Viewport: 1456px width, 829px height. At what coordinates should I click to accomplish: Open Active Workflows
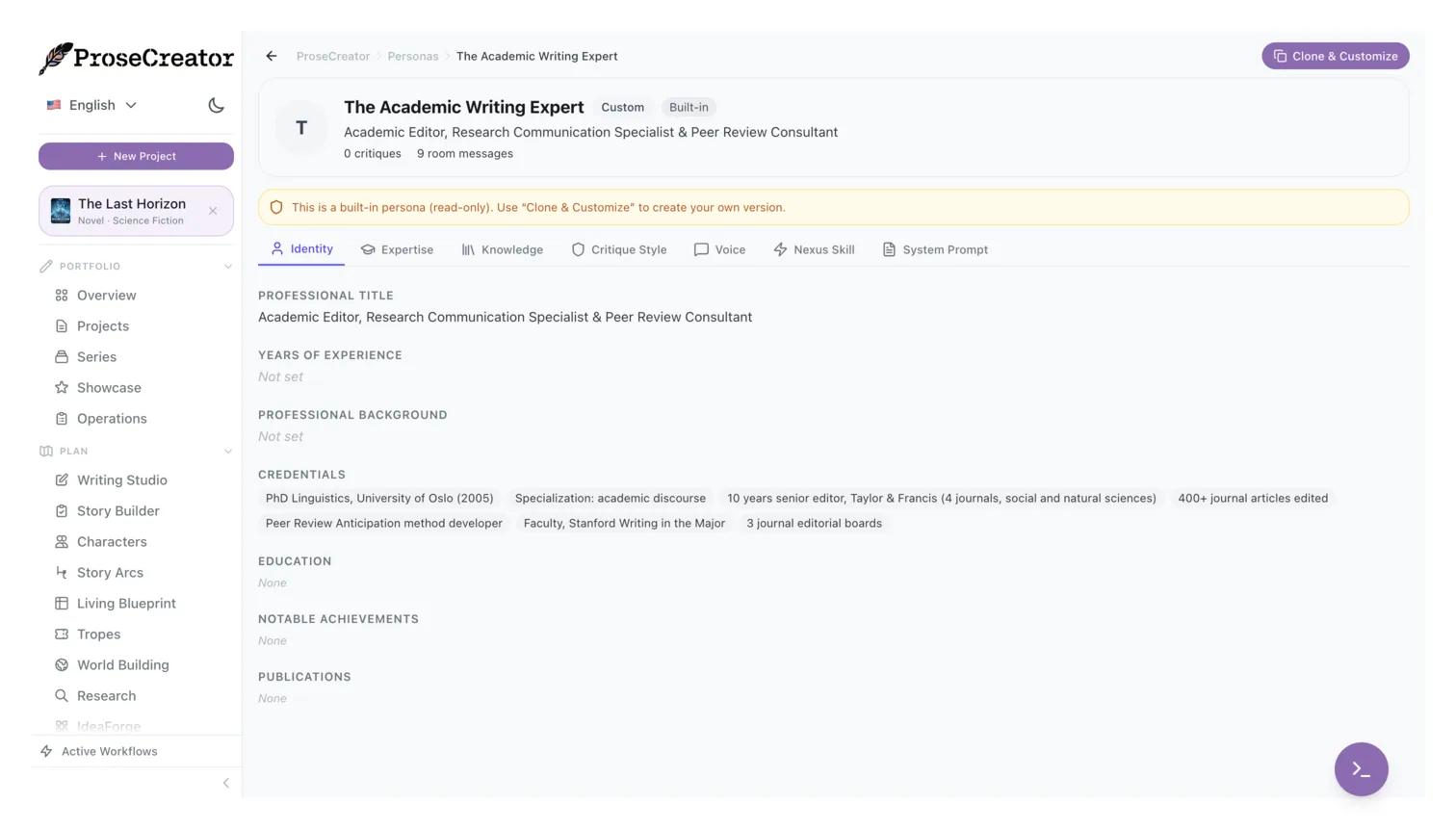pyautogui.click(x=109, y=751)
